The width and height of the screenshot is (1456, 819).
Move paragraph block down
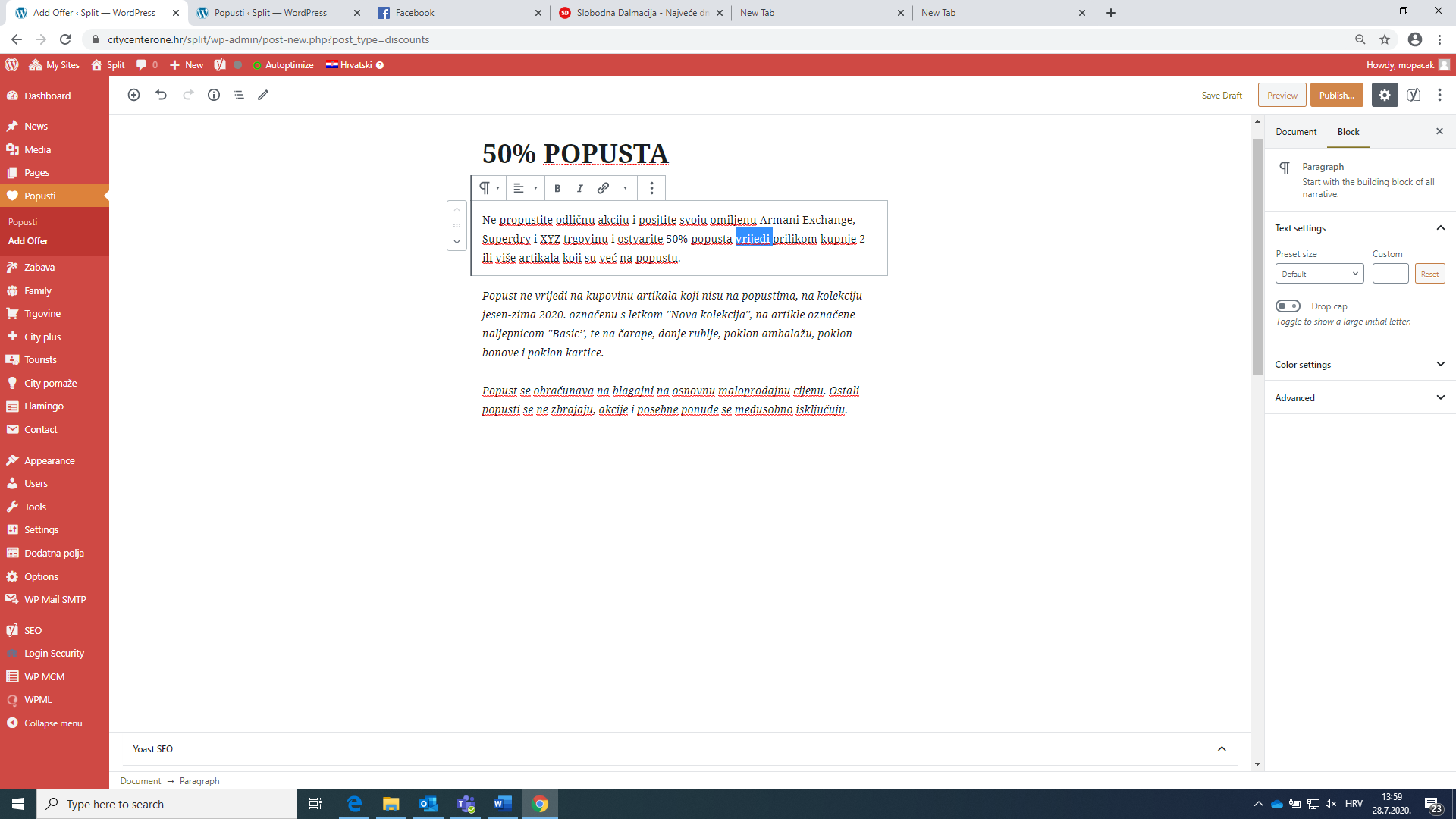457,242
